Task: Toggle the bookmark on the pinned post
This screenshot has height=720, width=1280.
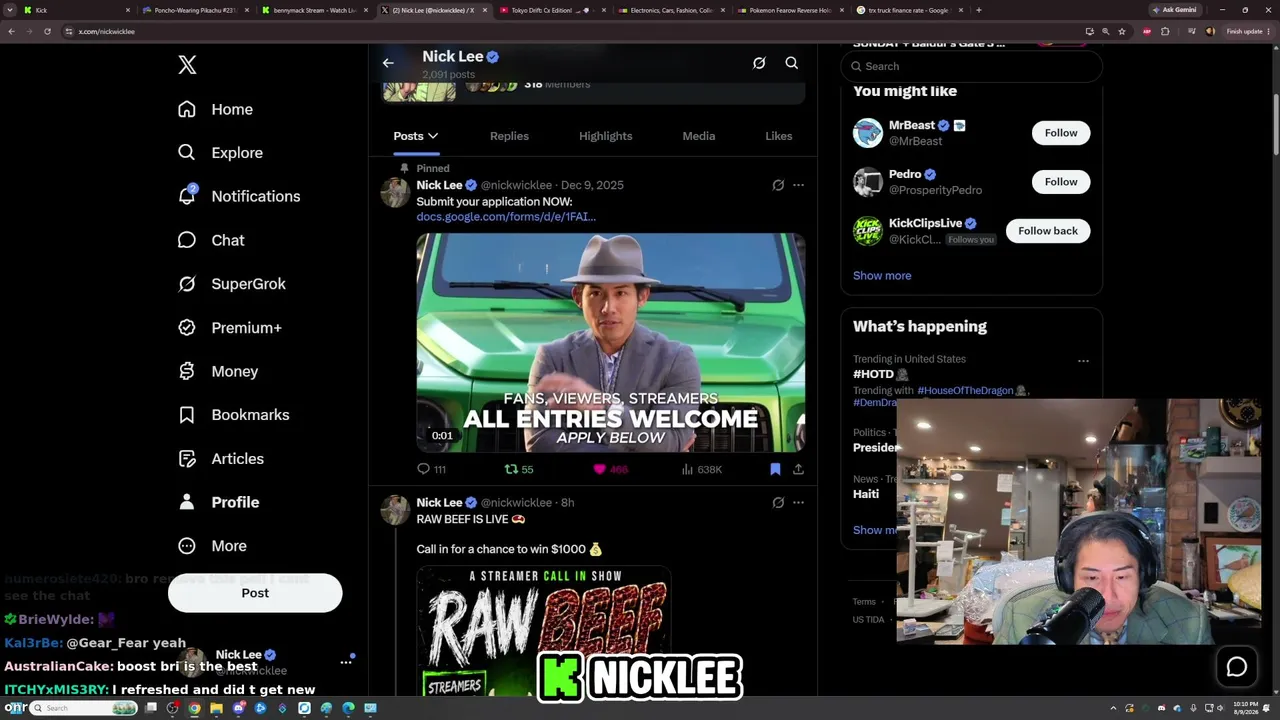Action: coord(775,469)
